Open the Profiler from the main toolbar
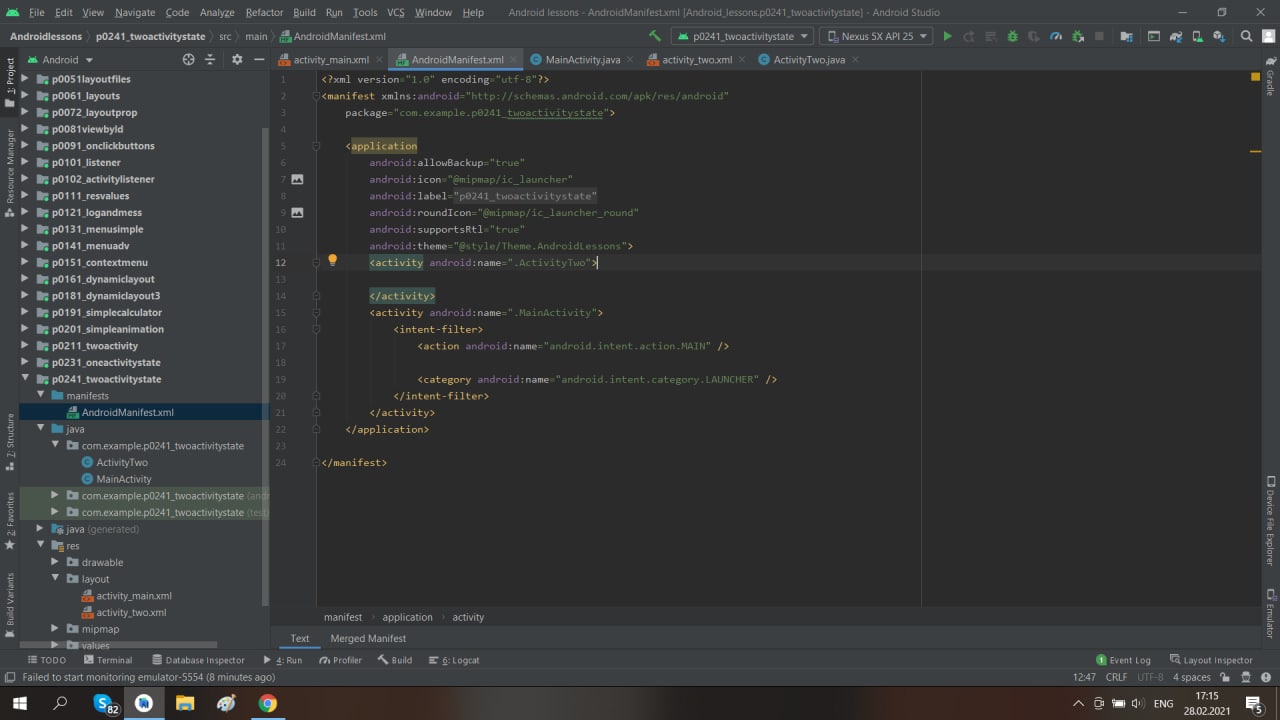Screen dimensions: 1280x720 [1056, 36]
